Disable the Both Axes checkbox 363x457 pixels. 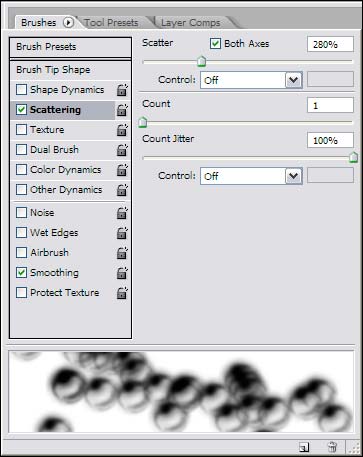[x=215, y=44]
